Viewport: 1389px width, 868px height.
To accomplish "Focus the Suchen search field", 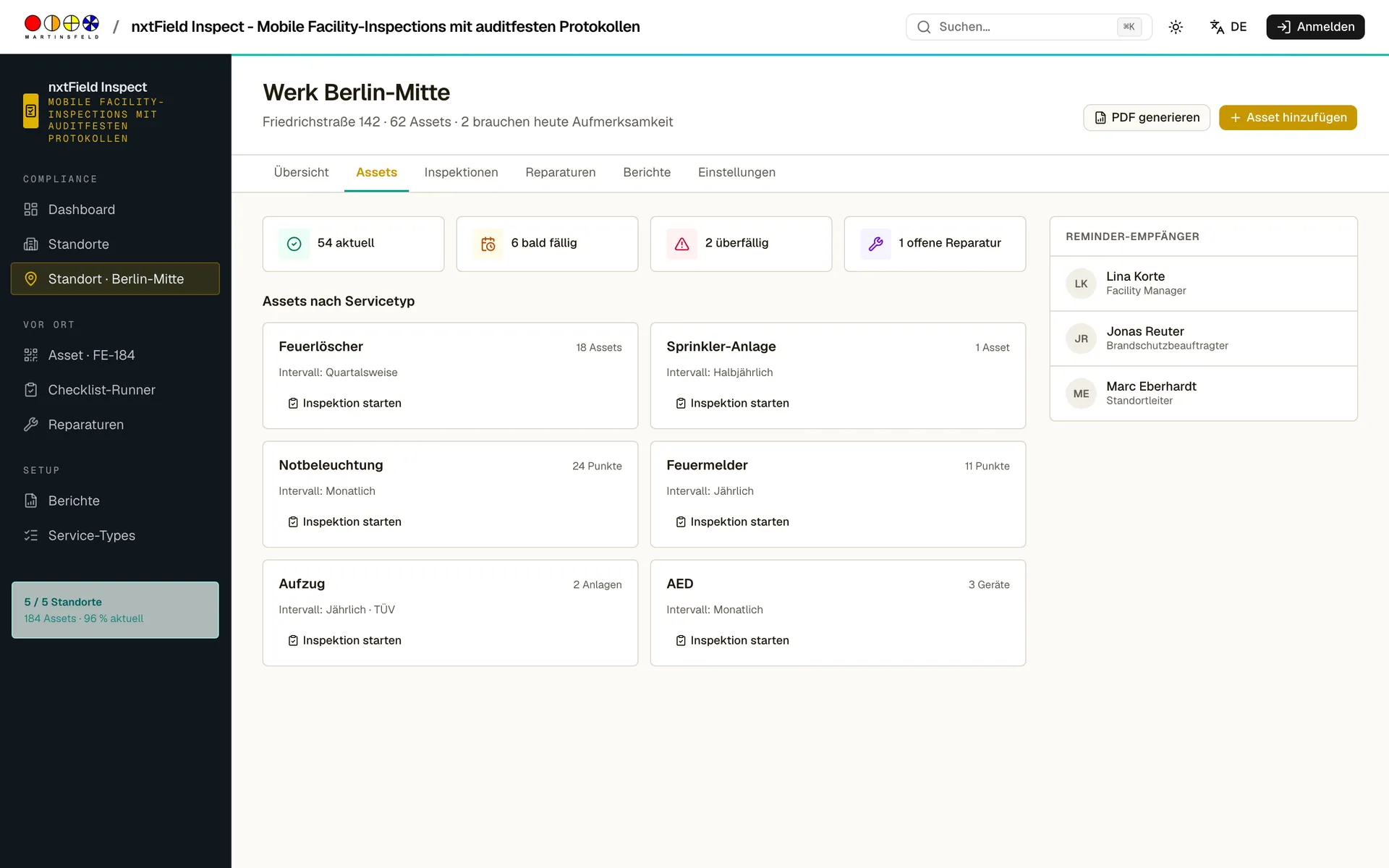I will (1028, 27).
